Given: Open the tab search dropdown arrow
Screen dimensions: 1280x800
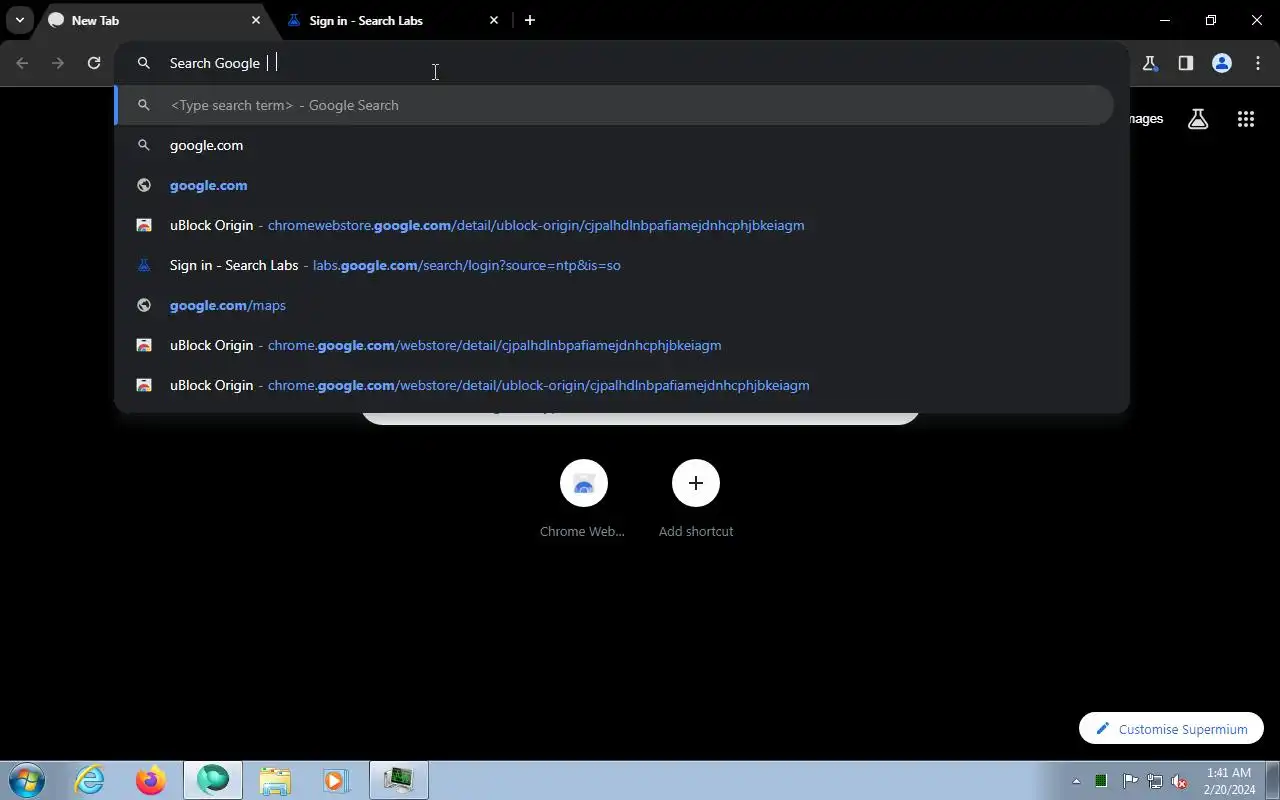Looking at the screenshot, I should [x=20, y=20].
